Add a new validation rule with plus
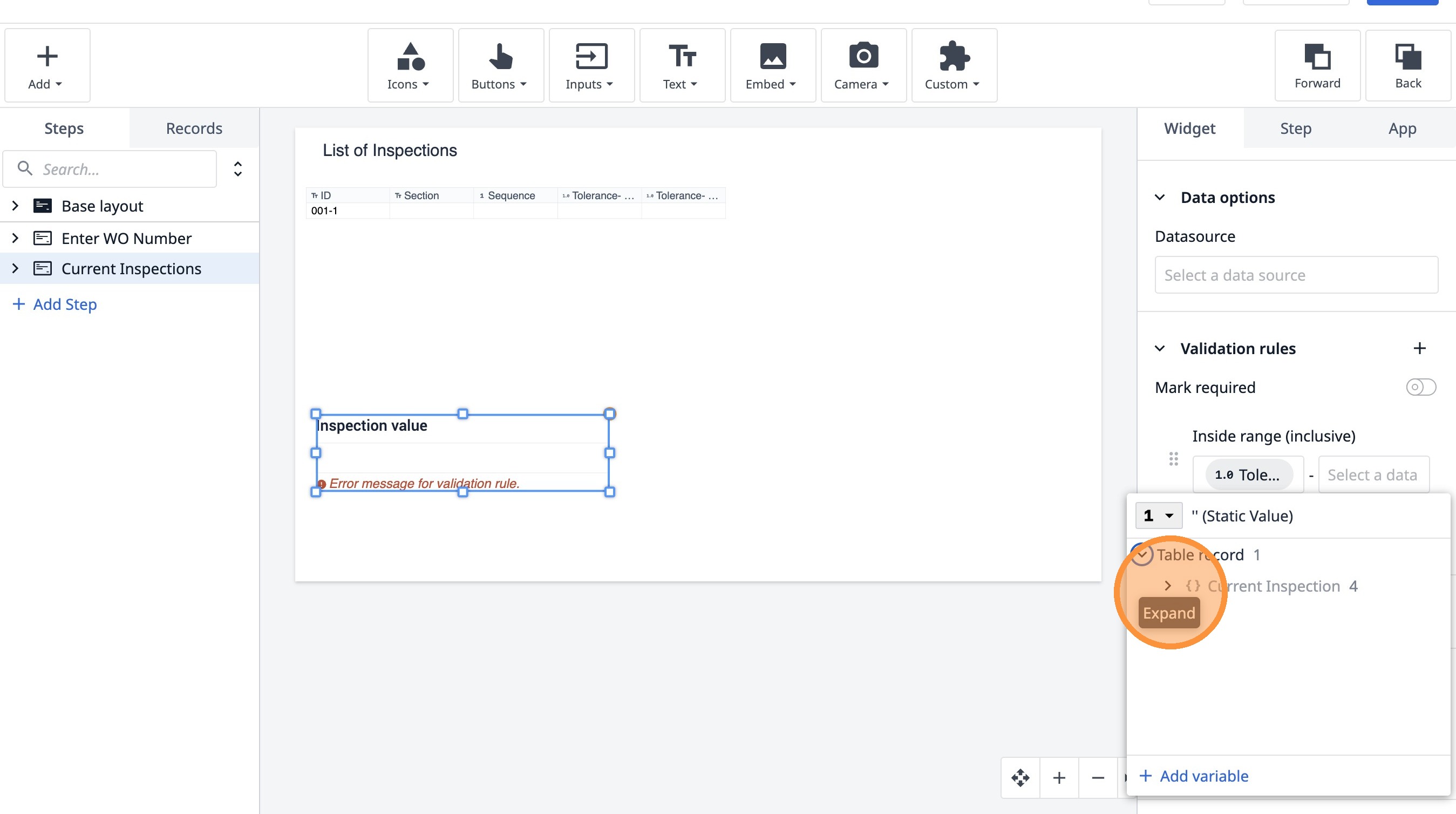 [1419, 348]
